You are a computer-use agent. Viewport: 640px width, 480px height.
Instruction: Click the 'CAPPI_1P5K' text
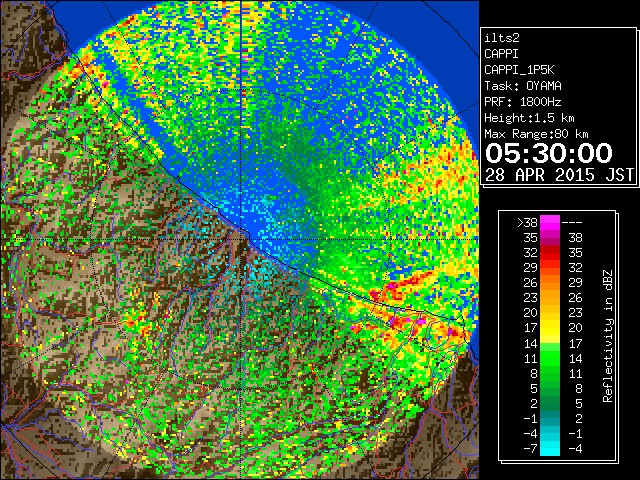[x=519, y=70]
